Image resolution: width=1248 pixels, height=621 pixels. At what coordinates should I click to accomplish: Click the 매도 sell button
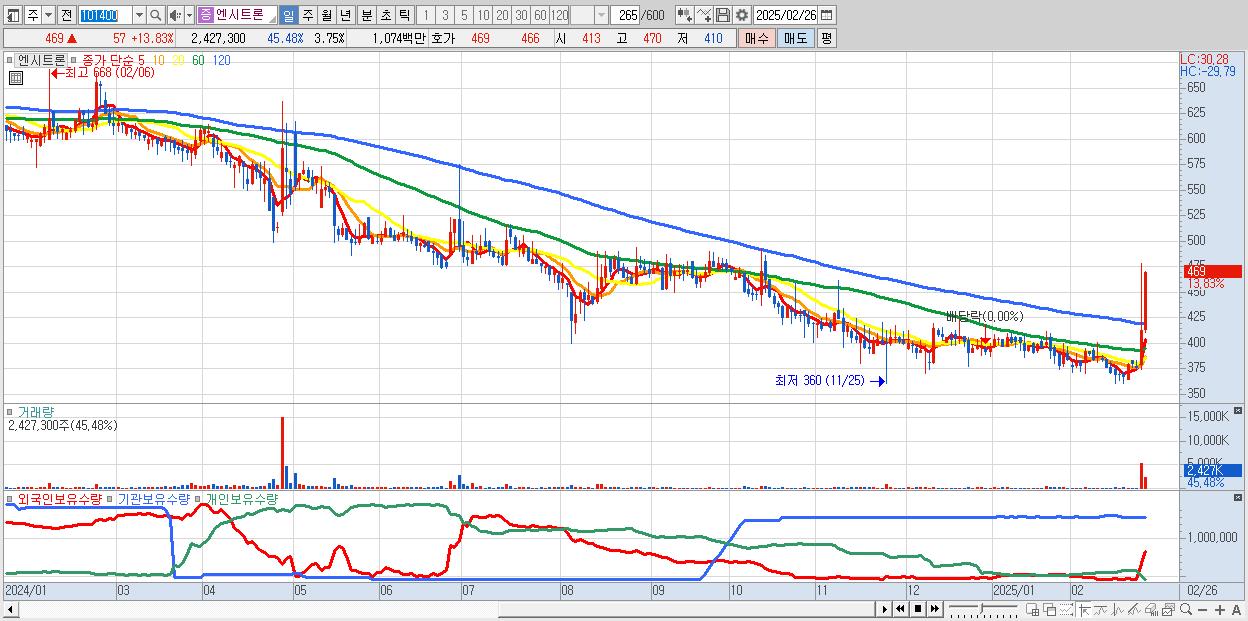point(796,38)
